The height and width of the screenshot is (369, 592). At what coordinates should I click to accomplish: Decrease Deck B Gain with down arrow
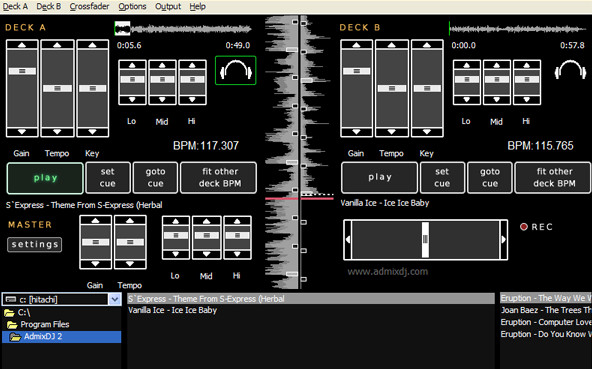click(x=356, y=132)
